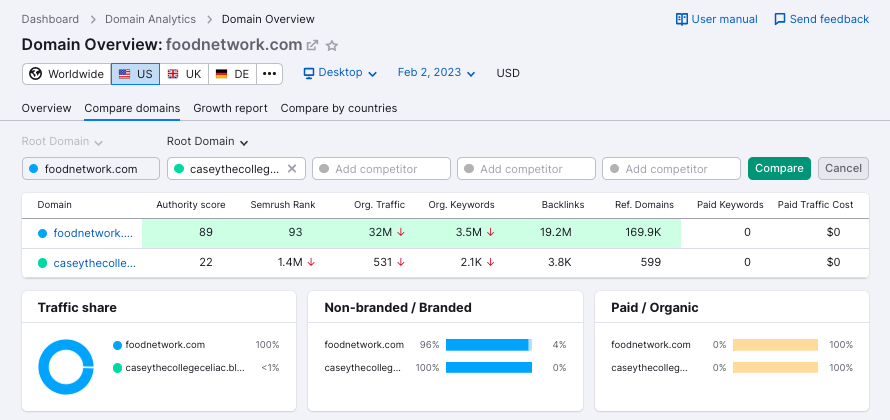Expand the Feb 2, 2023 date picker
This screenshot has width=890, height=420.
(436, 73)
